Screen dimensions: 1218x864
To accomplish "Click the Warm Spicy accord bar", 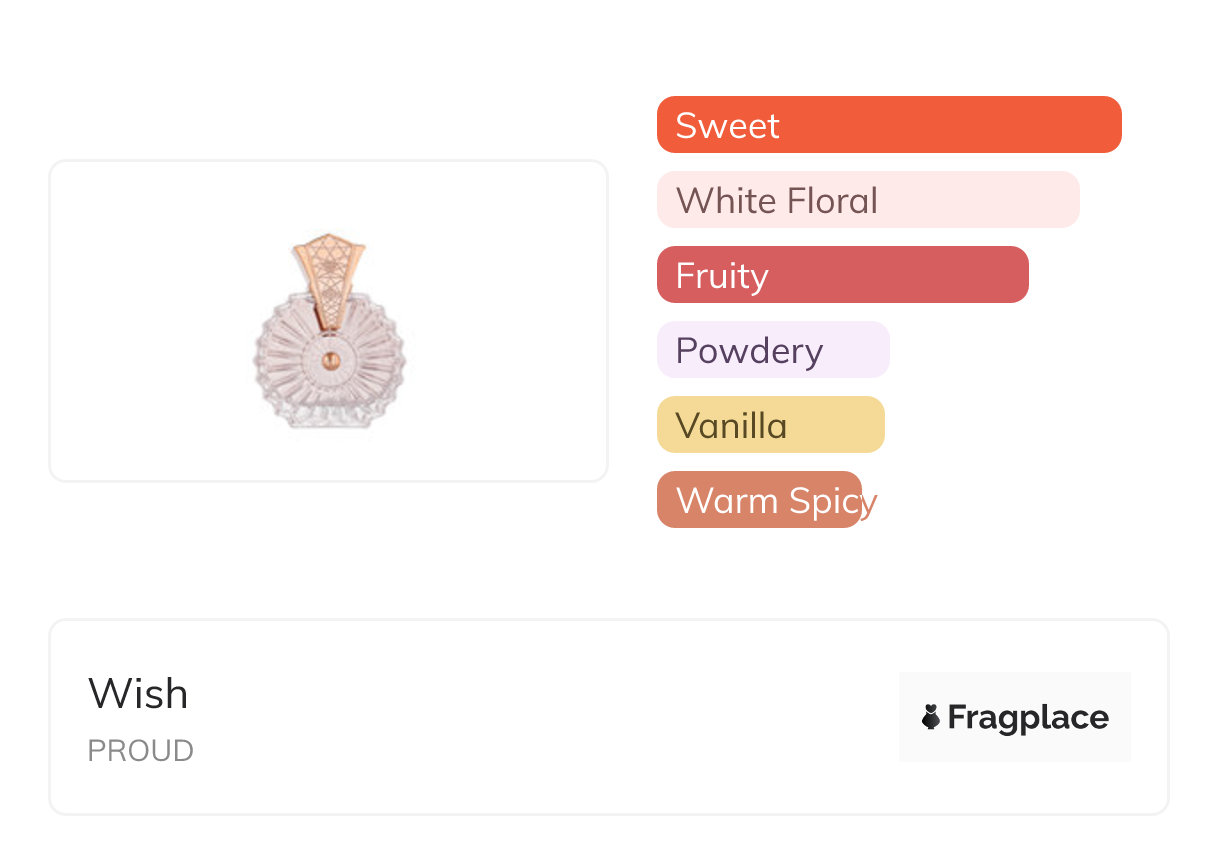I will click(758, 500).
